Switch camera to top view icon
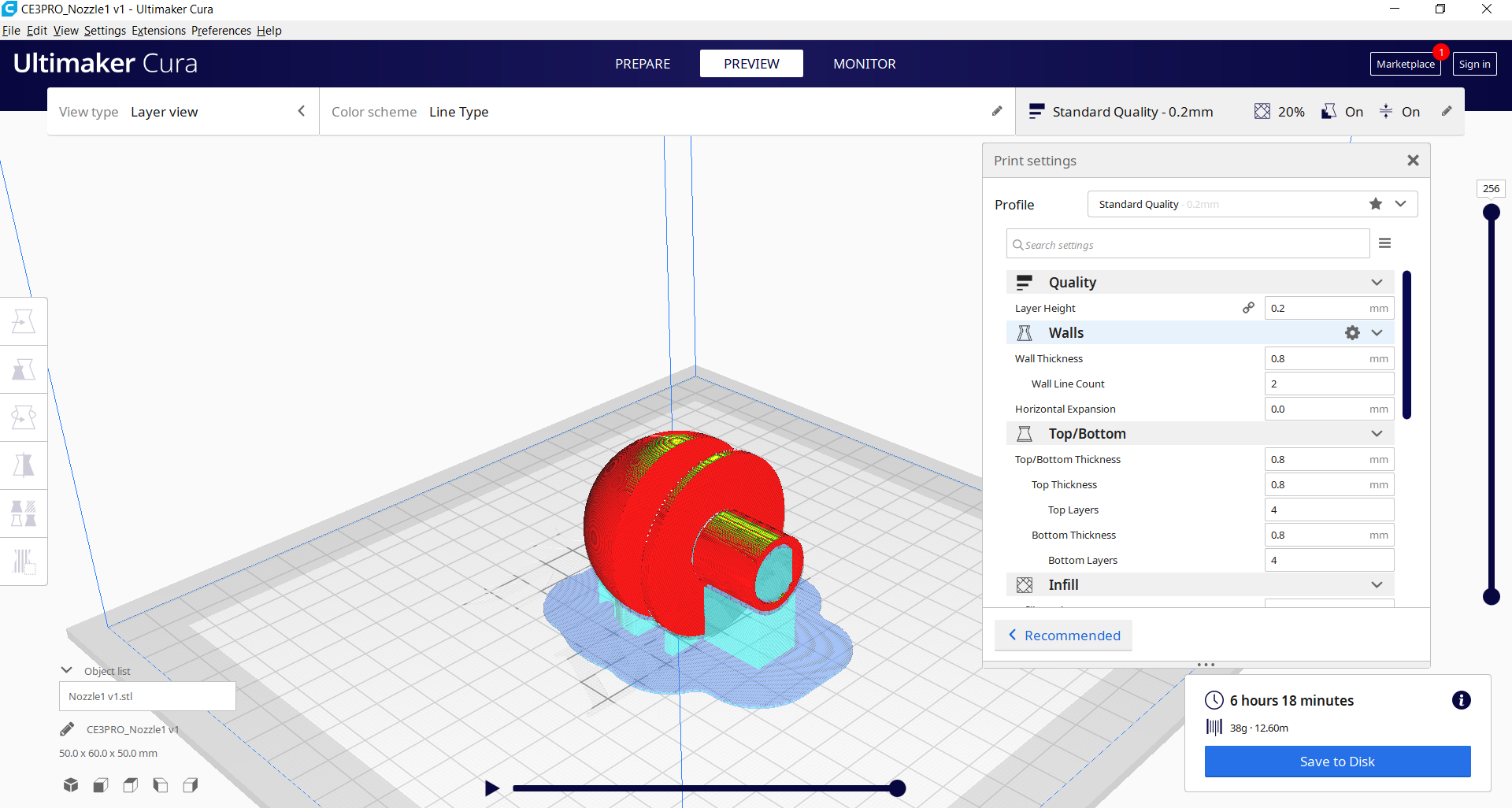 [131, 785]
